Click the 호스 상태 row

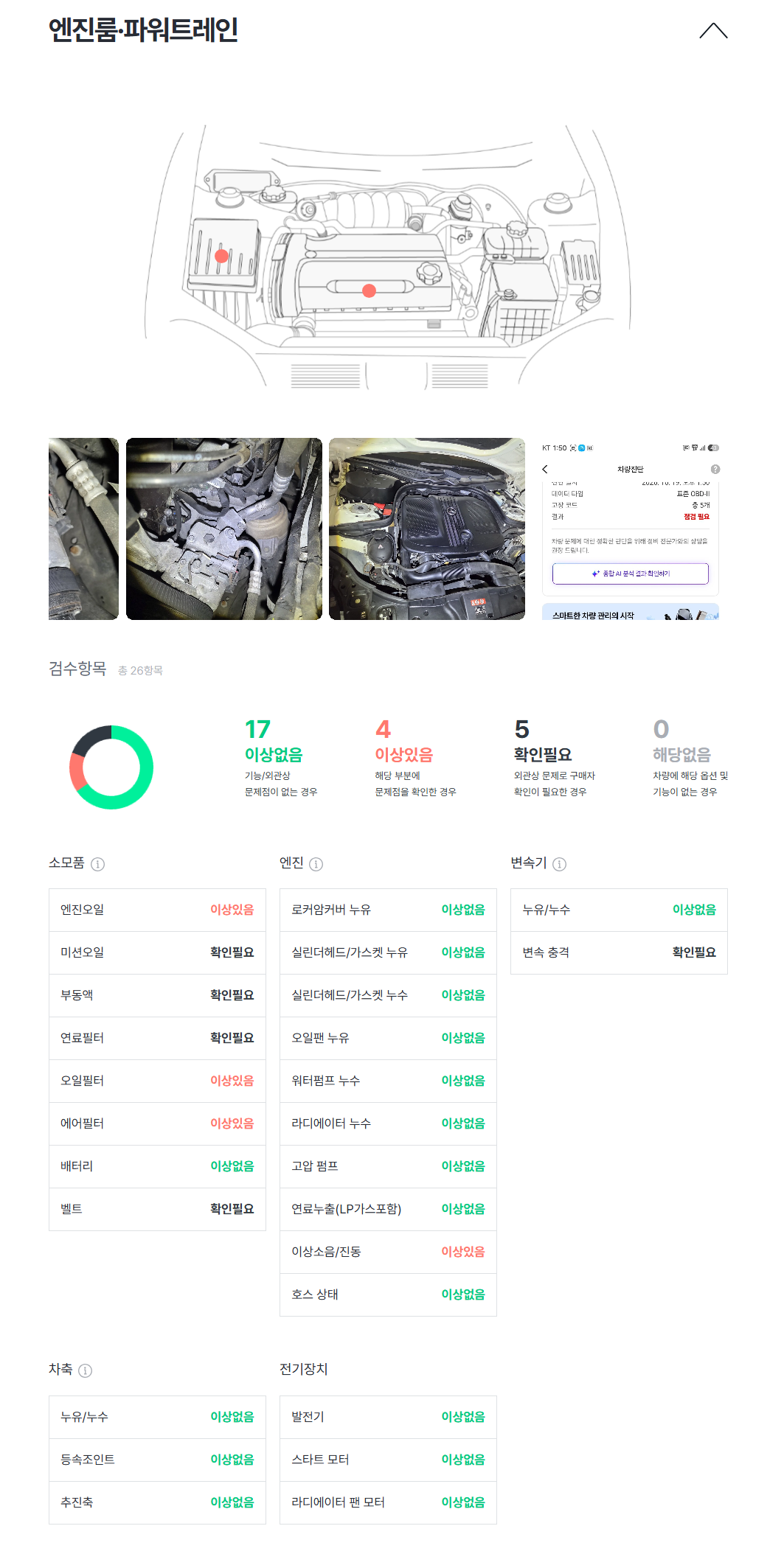tap(388, 1295)
